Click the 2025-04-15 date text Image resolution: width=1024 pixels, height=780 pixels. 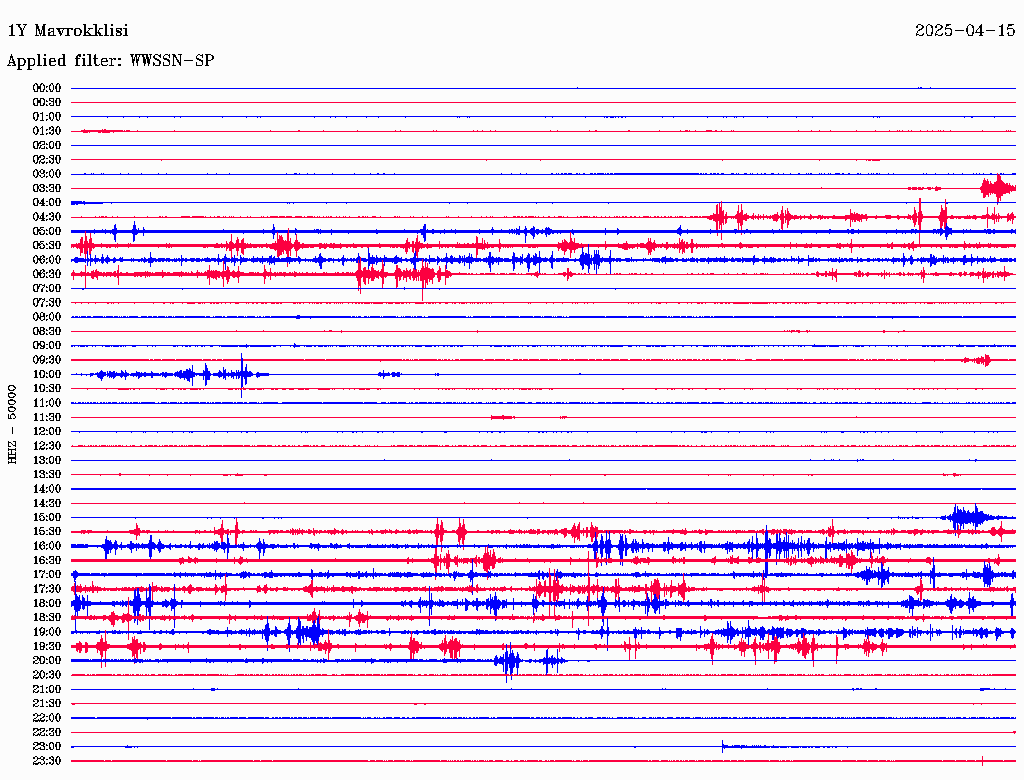(x=965, y=31)
